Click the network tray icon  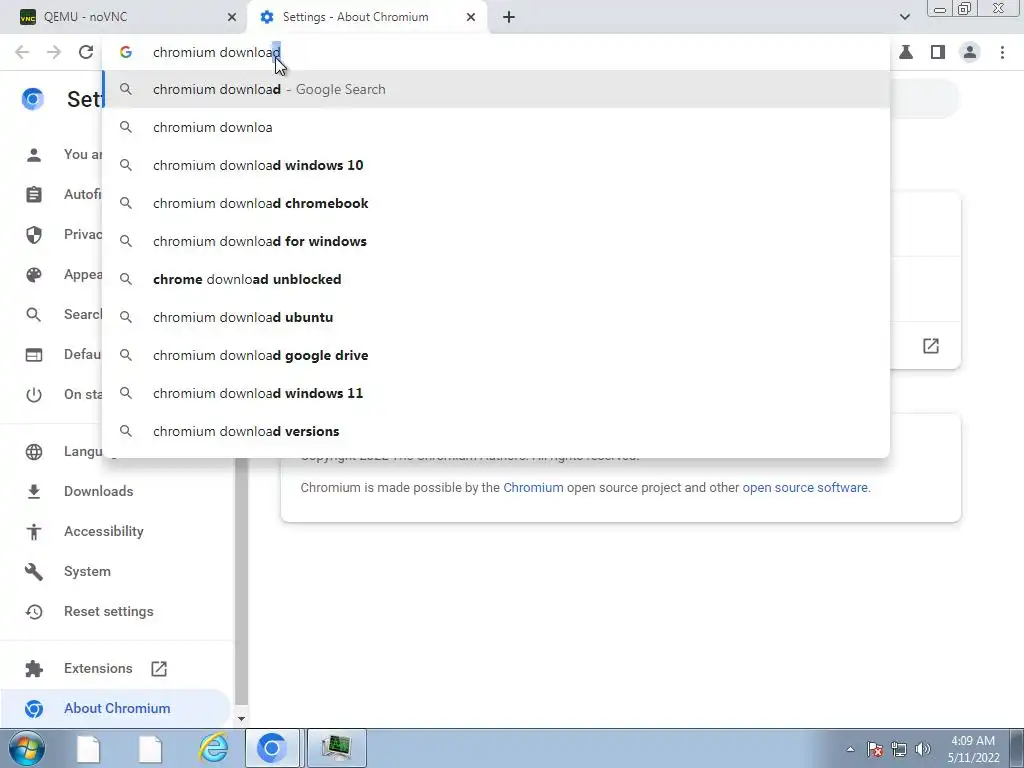point(899,749)
